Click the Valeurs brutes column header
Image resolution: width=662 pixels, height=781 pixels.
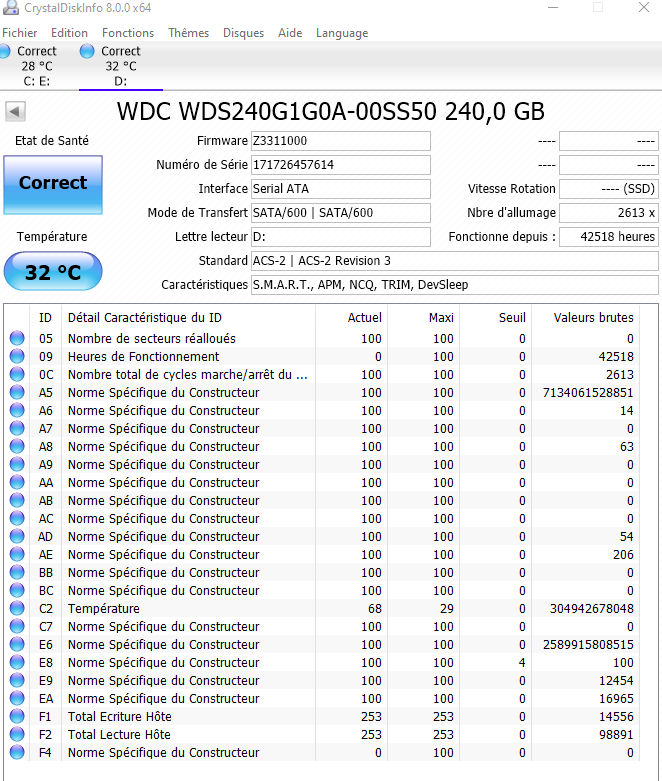tap(593, 317)
